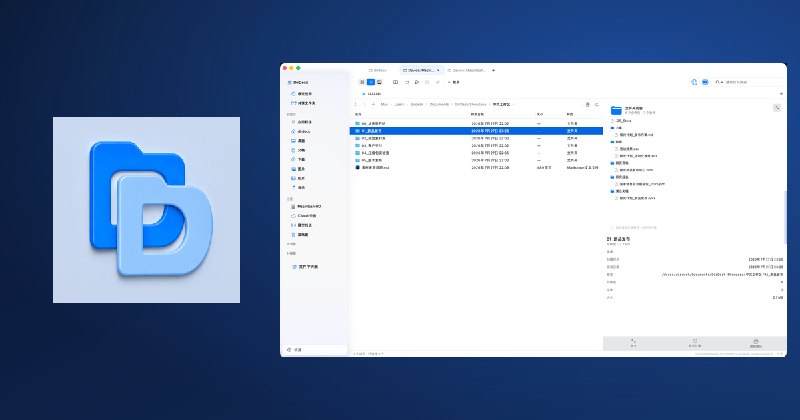
Task: Toggle the blue preview panel button
Action: click(x=705, y=82)
